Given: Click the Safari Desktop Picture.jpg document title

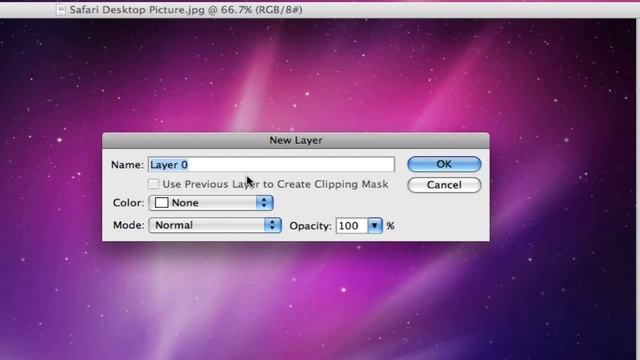Looking at the screenshot, I should 186,10.
